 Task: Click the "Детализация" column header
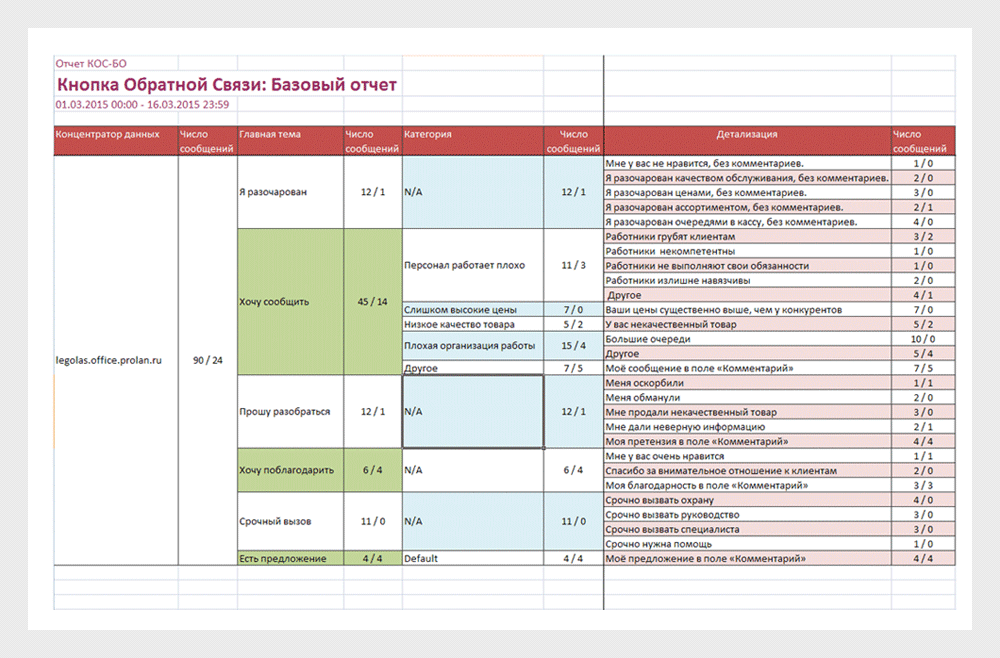(746, 134)
